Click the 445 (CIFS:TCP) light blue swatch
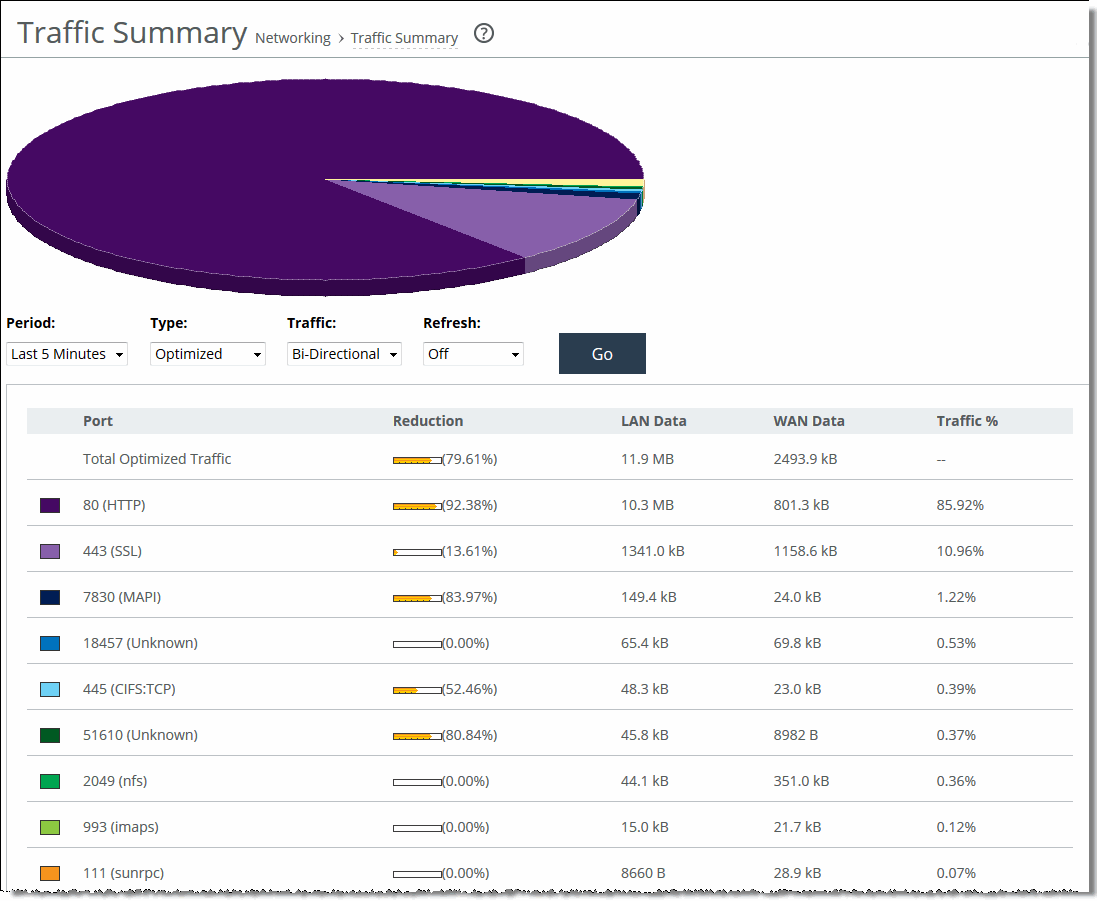The image size is (1097, 901). (48, 689)
